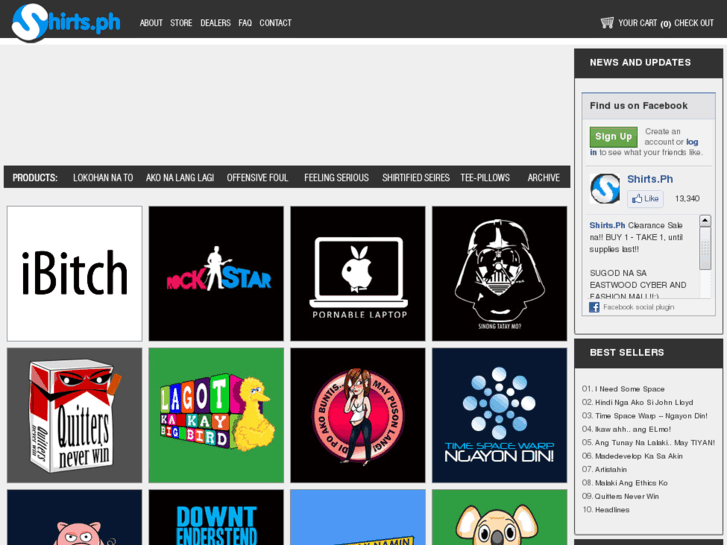727x545 pixels.
Task: Click the Shirts.Ph Facebook page avatar
Action: coord(605,188)
